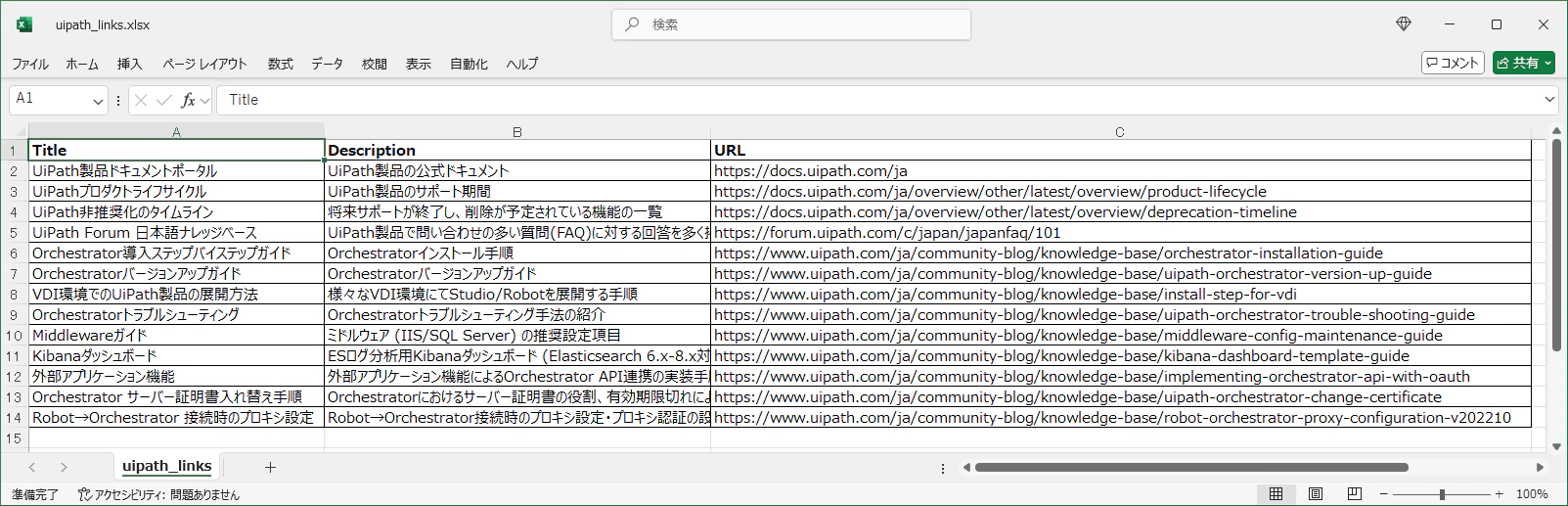The image size is (1568, 506).
Task: Open Insert Function fx icon
Action: click(x=188, y=100)
